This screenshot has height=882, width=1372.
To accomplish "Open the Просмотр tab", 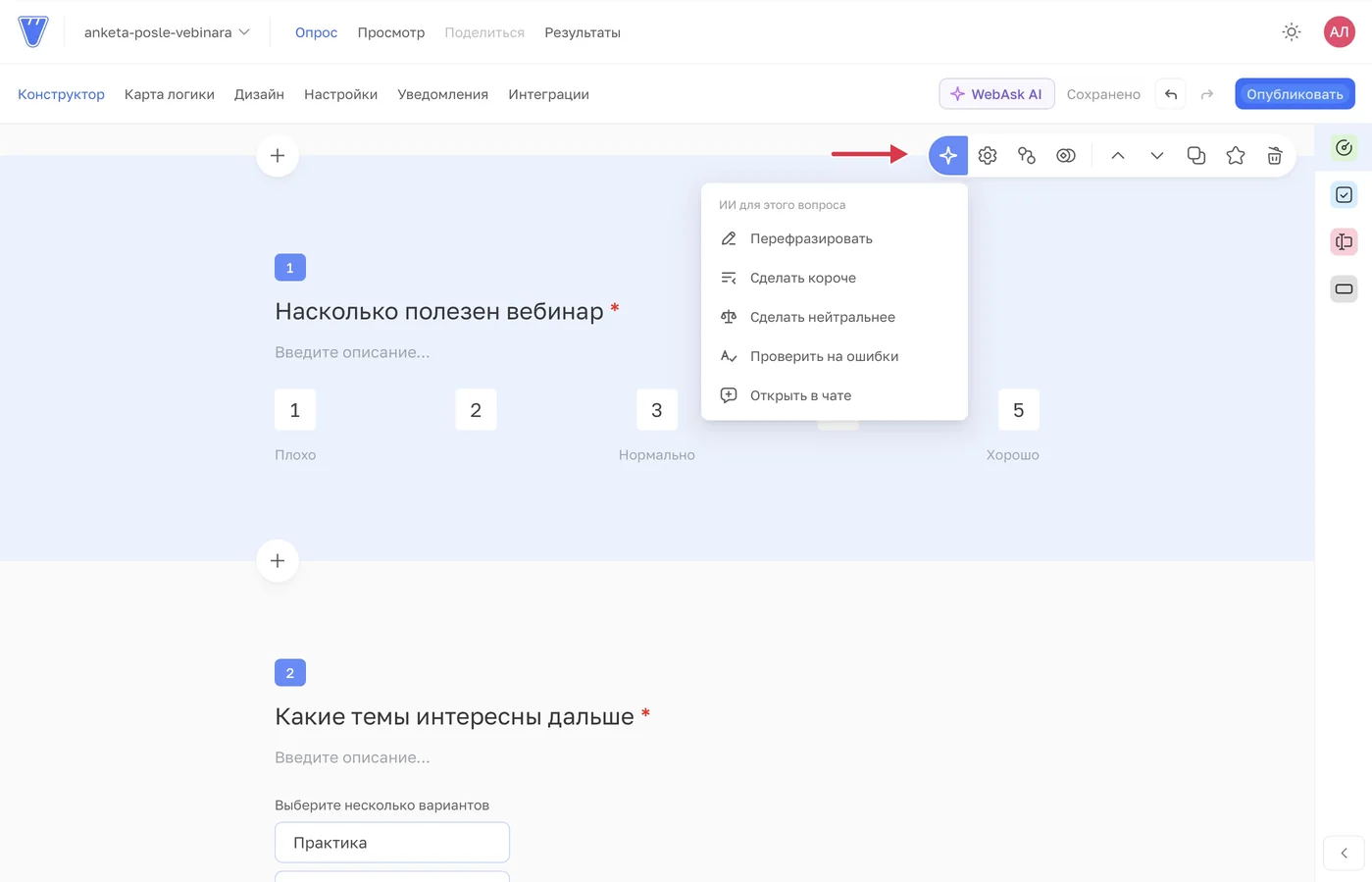I will coord(391,32).
